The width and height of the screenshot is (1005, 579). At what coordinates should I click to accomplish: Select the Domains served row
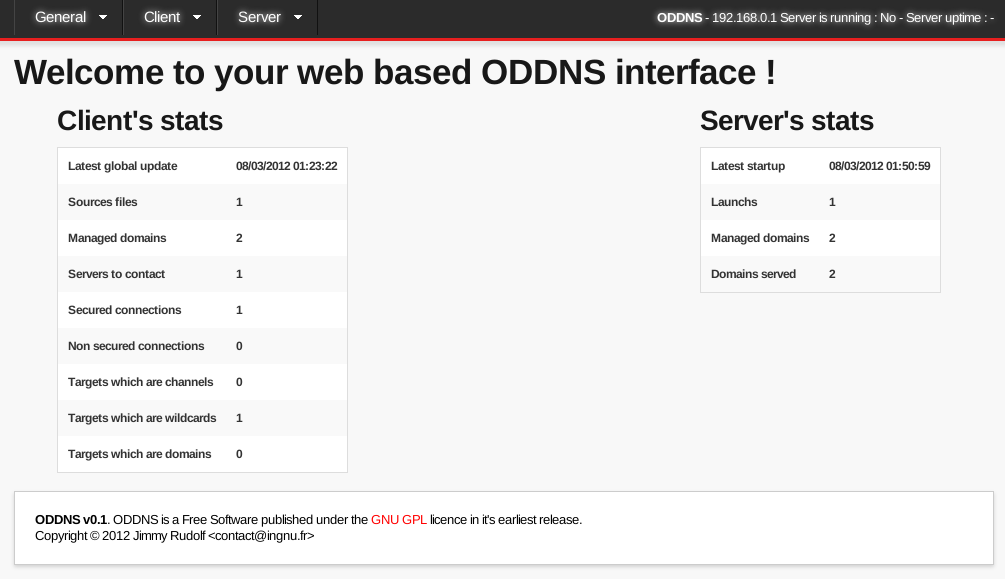[820, 274]
